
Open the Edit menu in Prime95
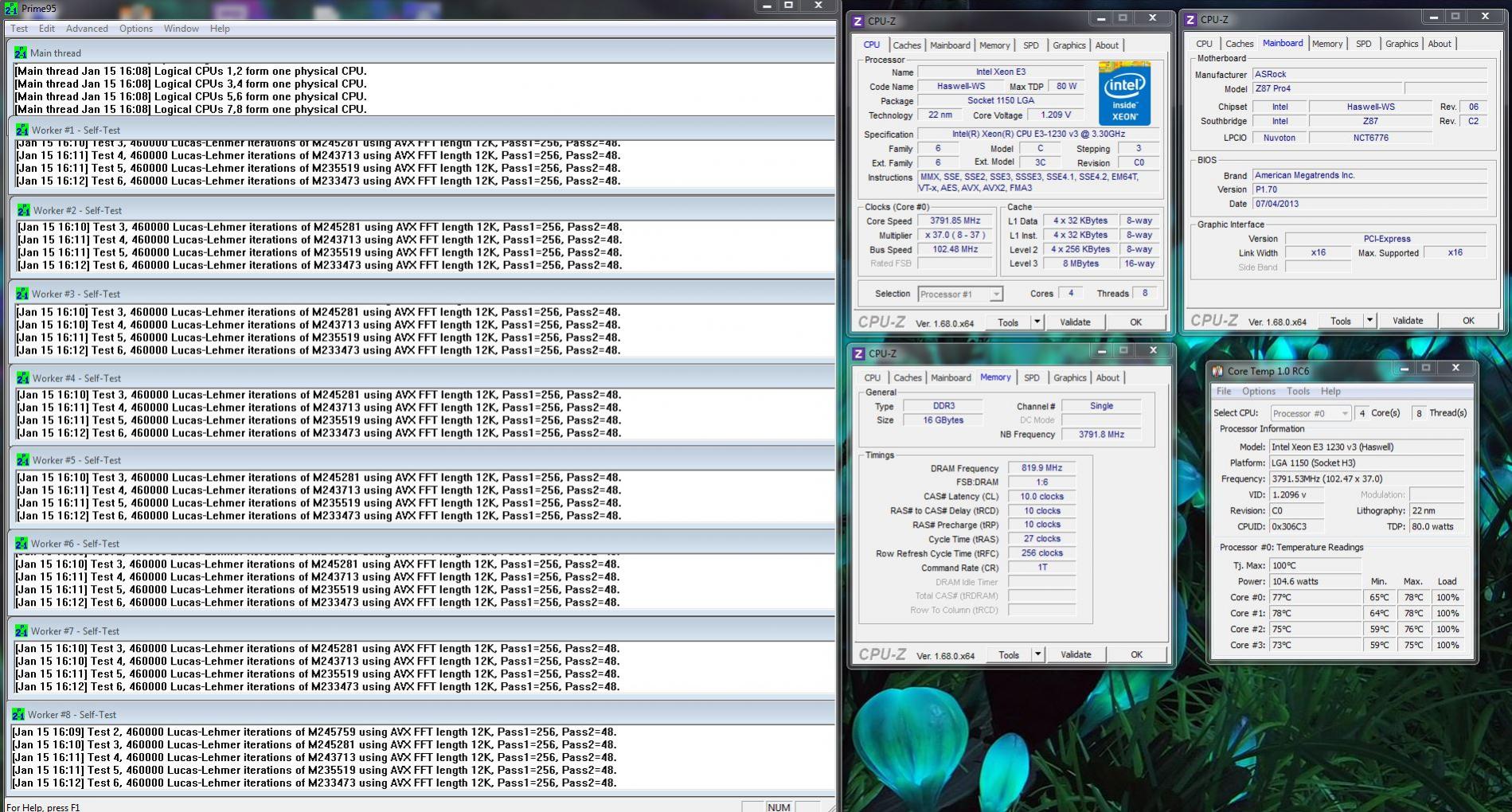pos(47,29)
